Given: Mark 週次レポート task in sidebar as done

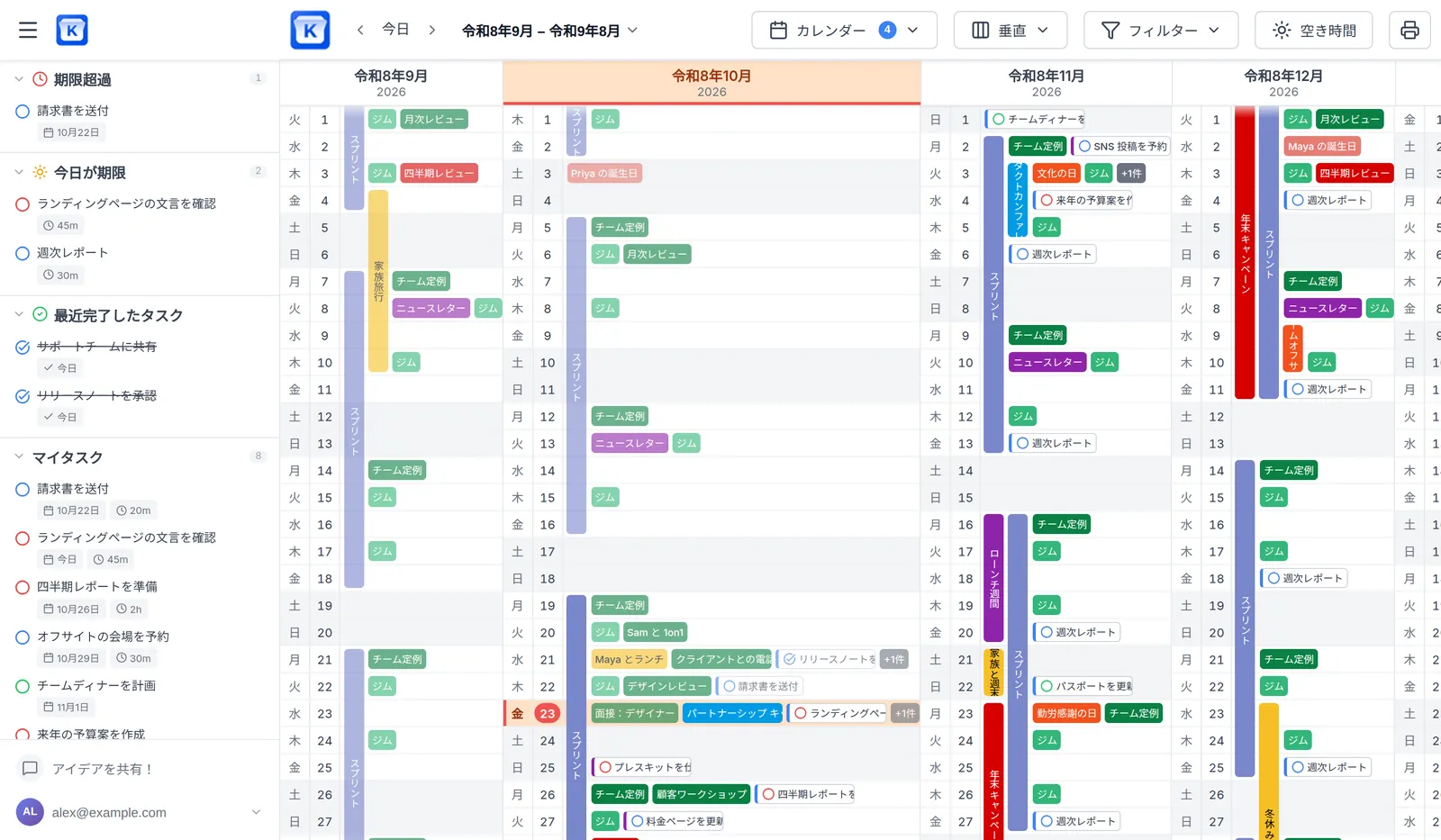Looking at the screenshot, I should pyautogui.click(x=23, y=254).
